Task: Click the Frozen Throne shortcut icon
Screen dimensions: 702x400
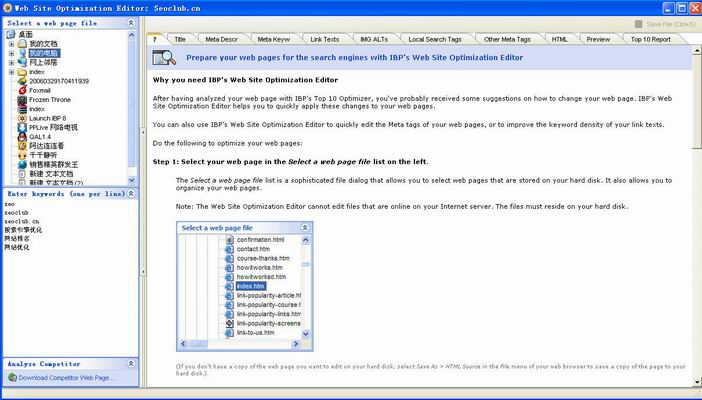Action: [22, 100]
